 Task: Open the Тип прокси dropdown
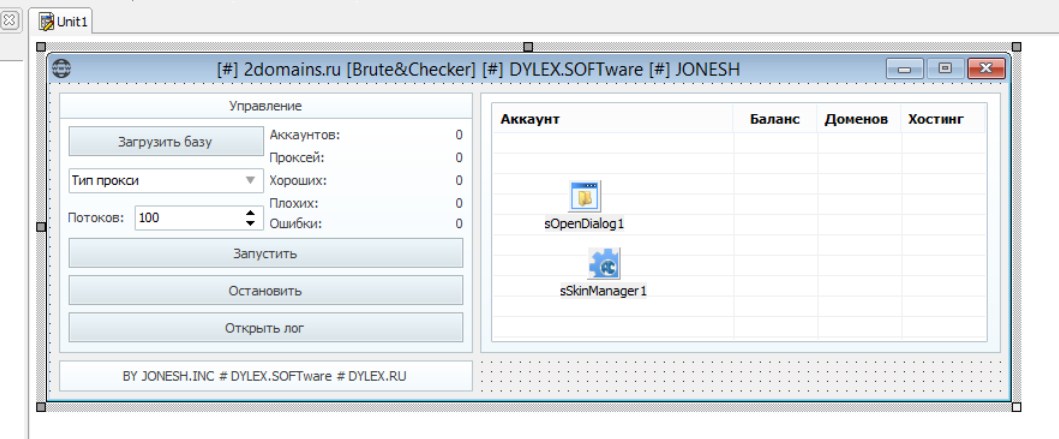click(x=165, y=180)
